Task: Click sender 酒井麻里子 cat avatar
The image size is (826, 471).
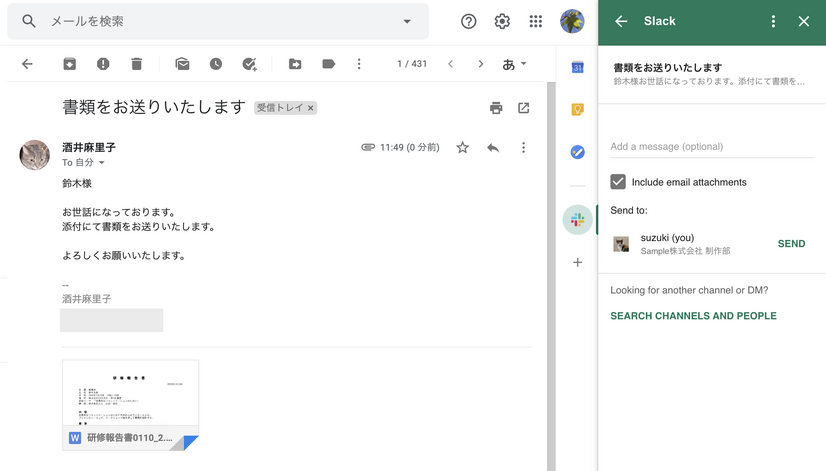Action: point(35,155)
